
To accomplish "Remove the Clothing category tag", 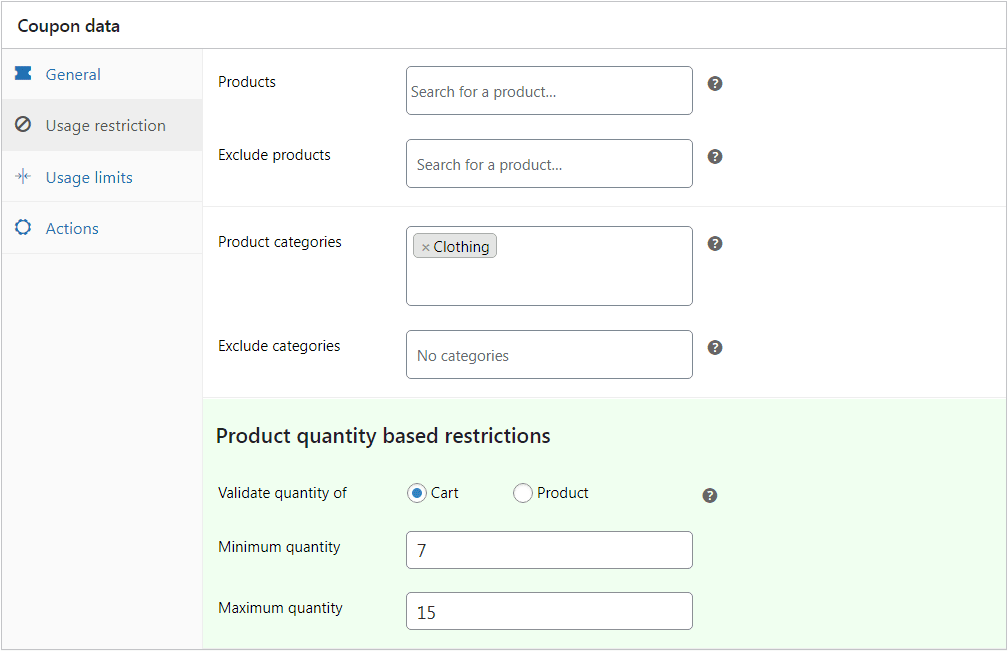I will (x=425, y=247).
